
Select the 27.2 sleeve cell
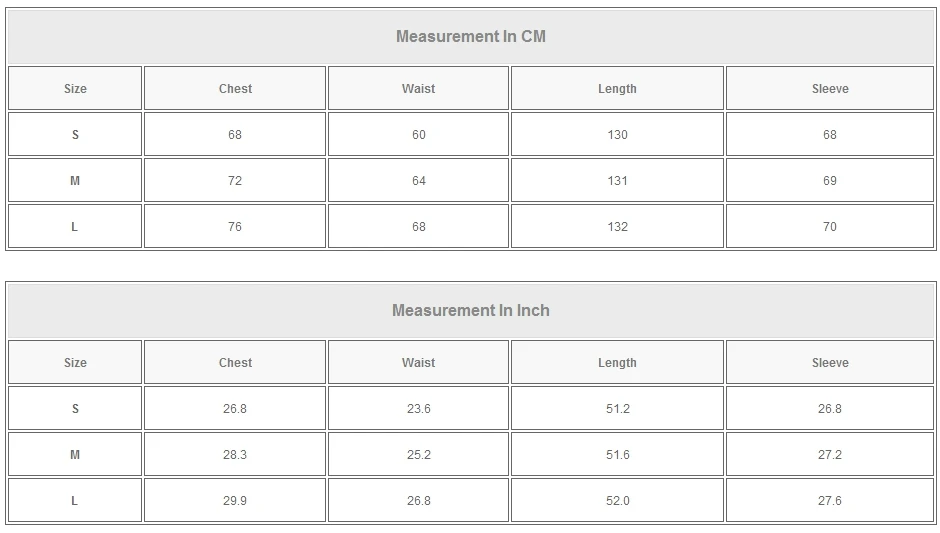[x=830, y=455]
